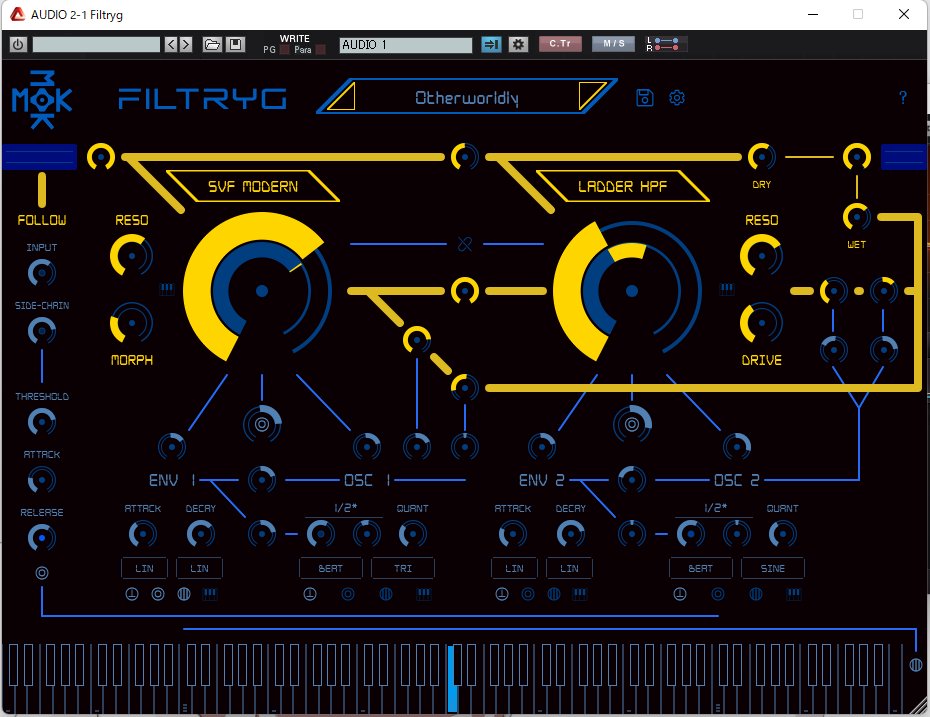Adjust filter 1 large cutoff dial
Screen dimensions: 930x717
pos(262,291)
